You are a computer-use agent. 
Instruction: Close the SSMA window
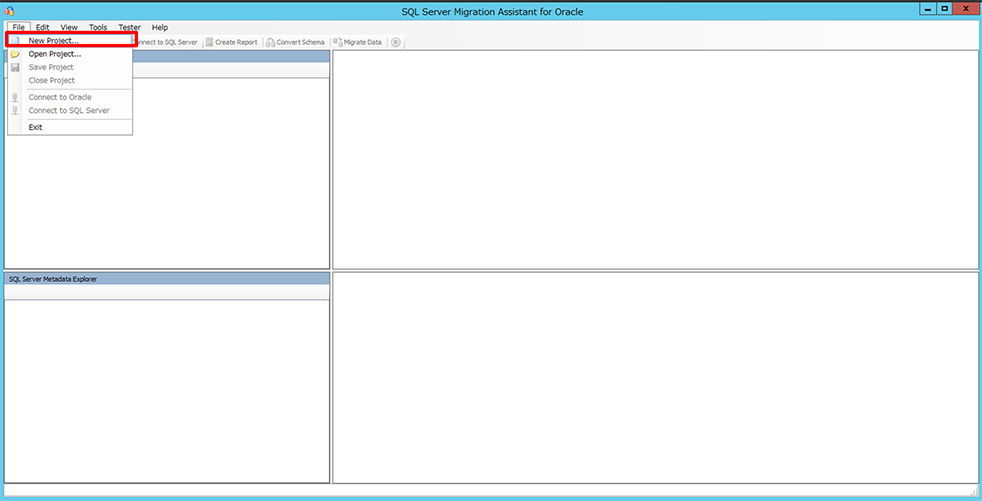(x=966, y=9)
